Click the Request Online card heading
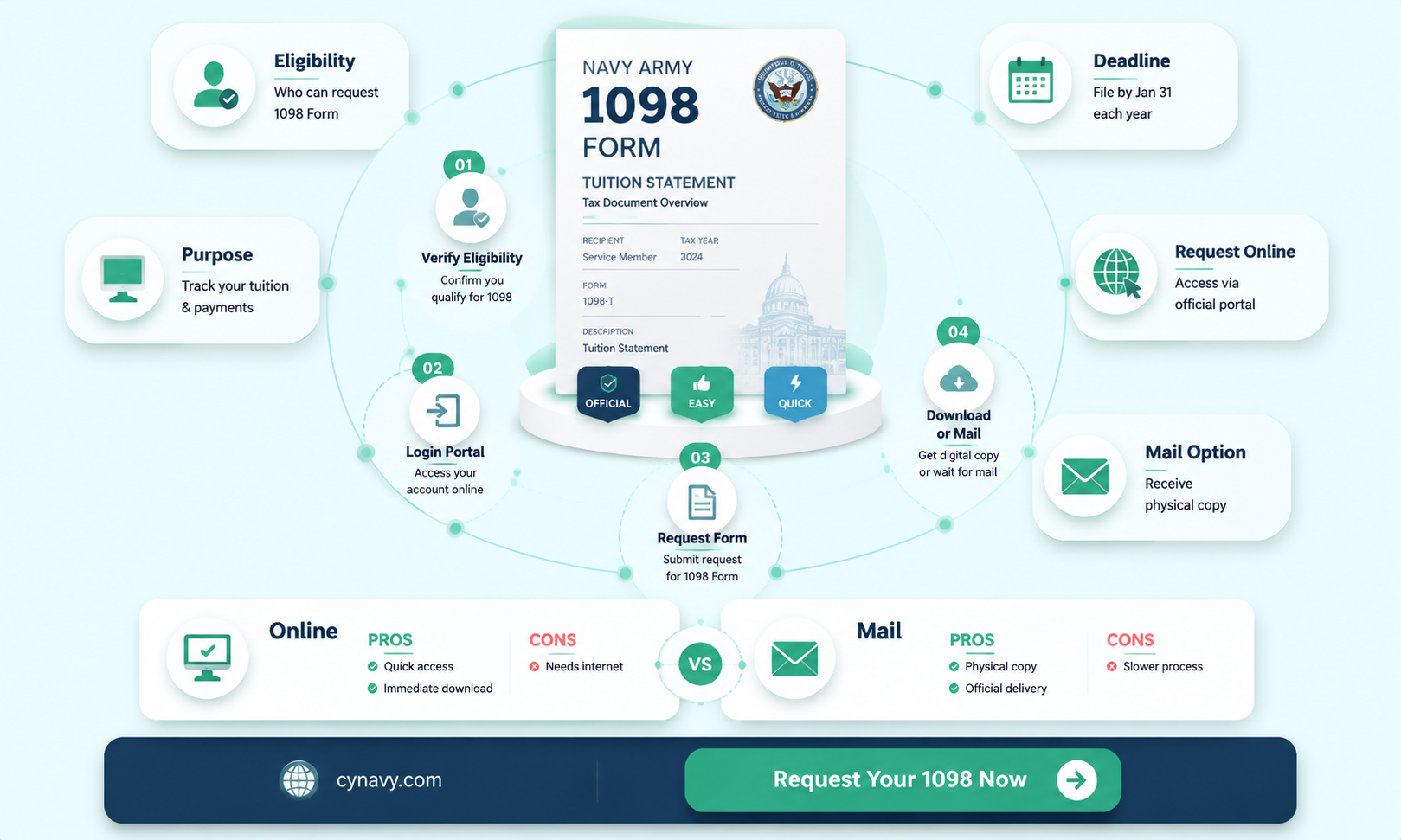 [1235, 252]
